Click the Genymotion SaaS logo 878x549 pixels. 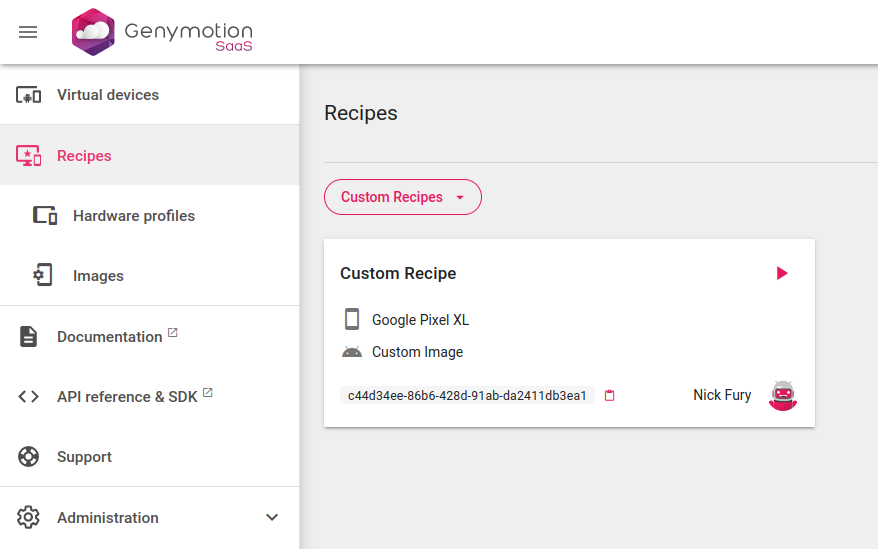click(162, 32)
